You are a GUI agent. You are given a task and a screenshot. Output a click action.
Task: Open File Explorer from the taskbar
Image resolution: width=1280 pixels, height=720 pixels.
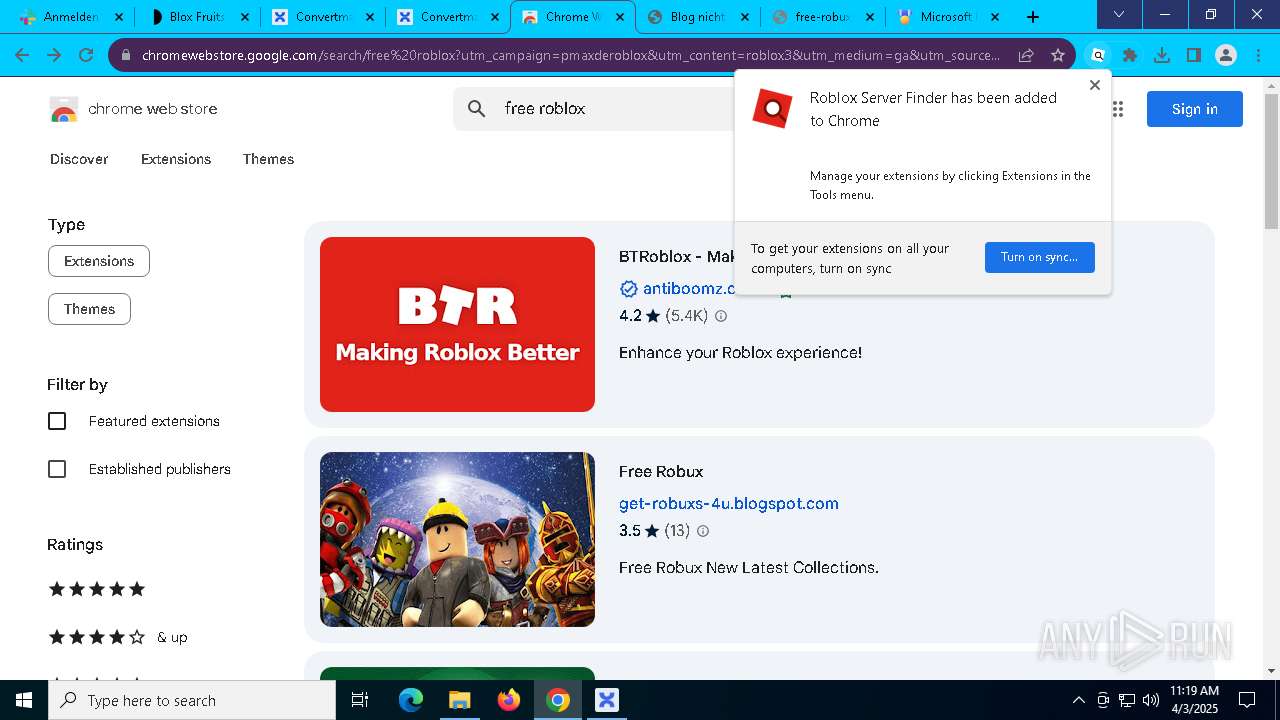coord(459,700)
